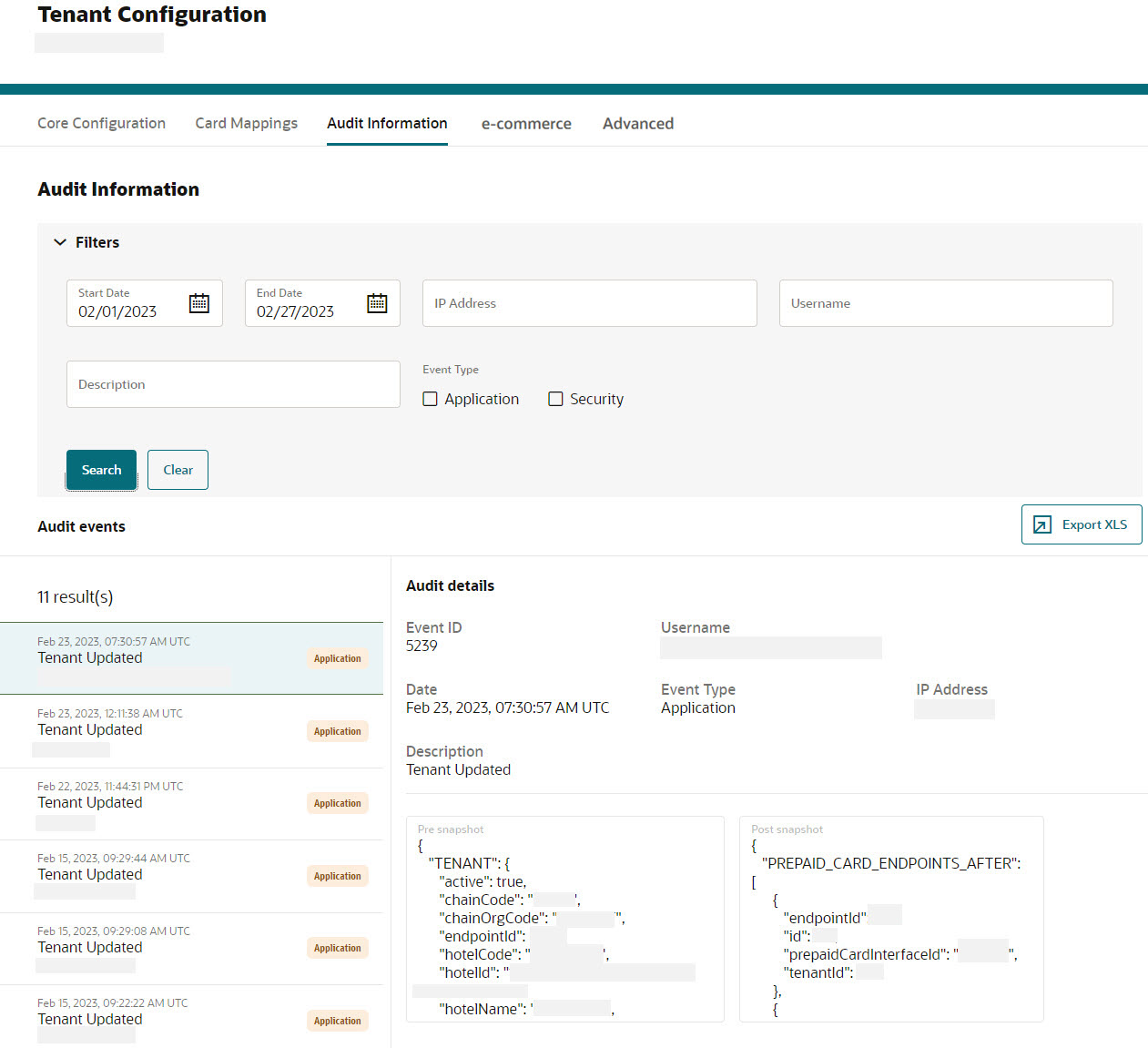The width and height of the screenshot is (1148, 1048).
Task: Click the IP Address filter field
Action: [589, 303]
